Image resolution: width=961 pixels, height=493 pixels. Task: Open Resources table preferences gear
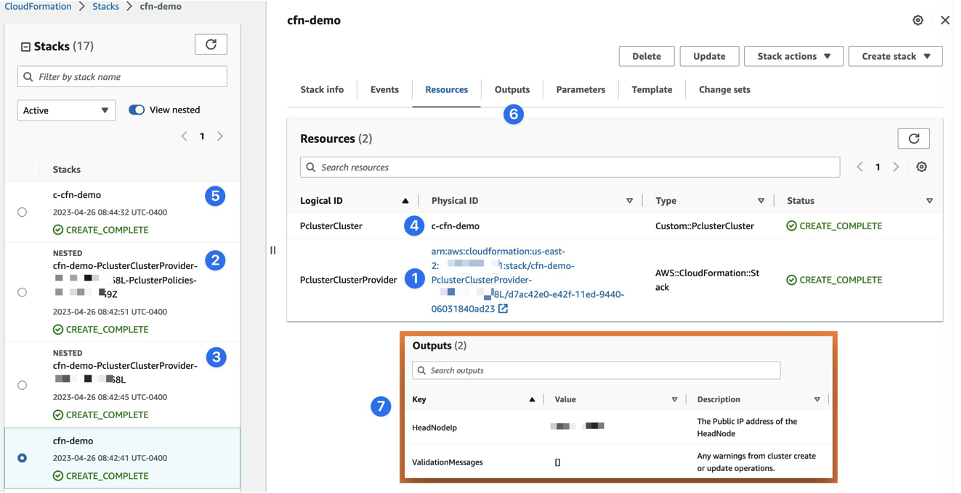click(x=921, y=167)
